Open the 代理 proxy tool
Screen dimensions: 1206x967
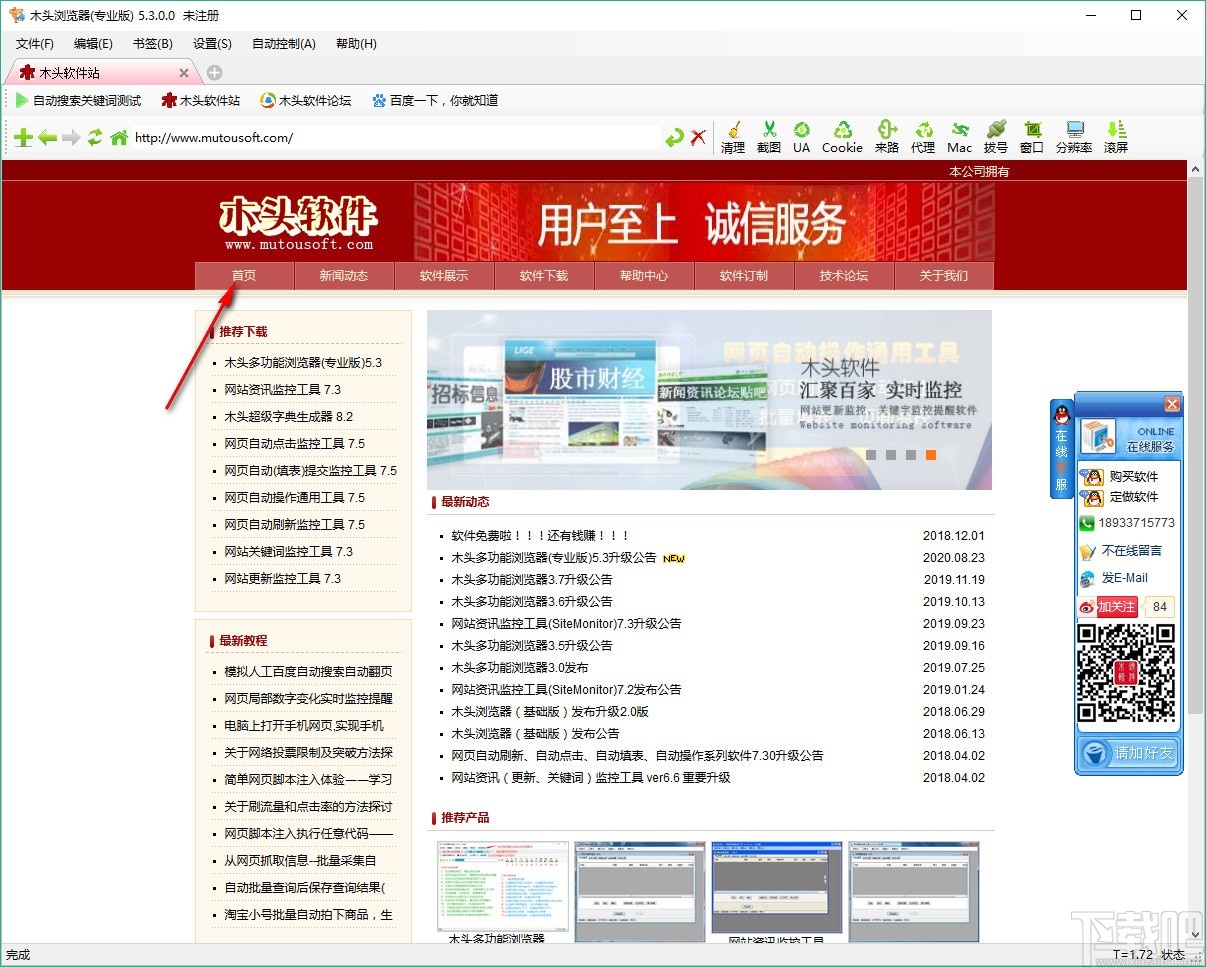[923, 137]
